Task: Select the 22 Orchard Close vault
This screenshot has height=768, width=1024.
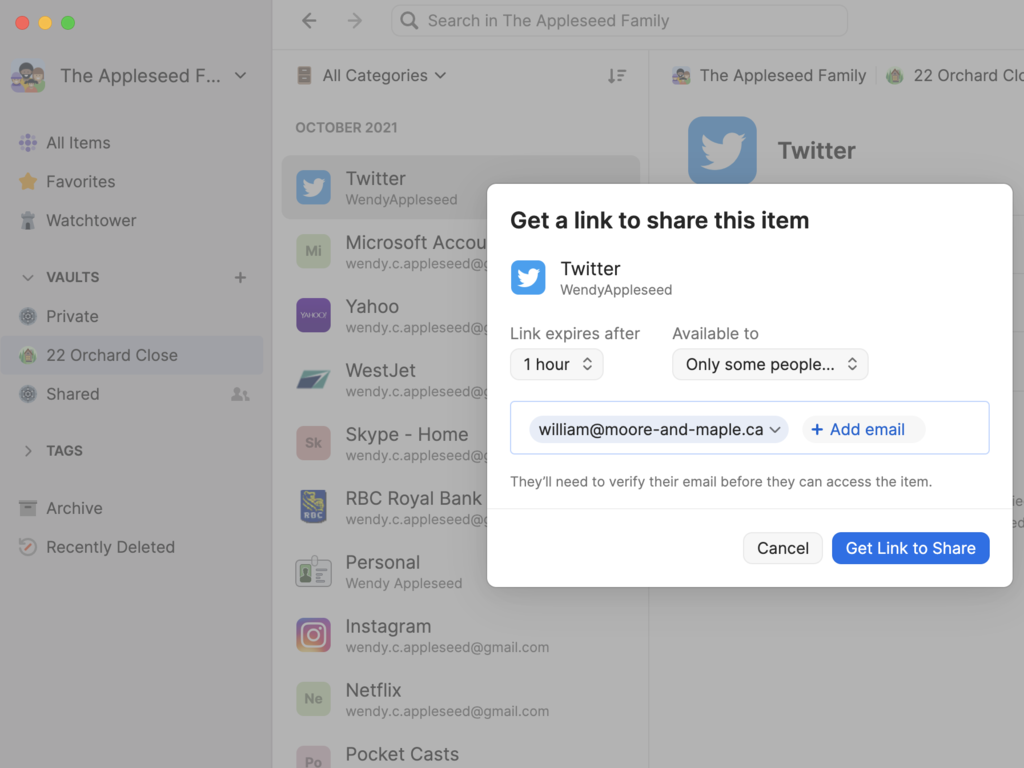Action: coord(131,355)
